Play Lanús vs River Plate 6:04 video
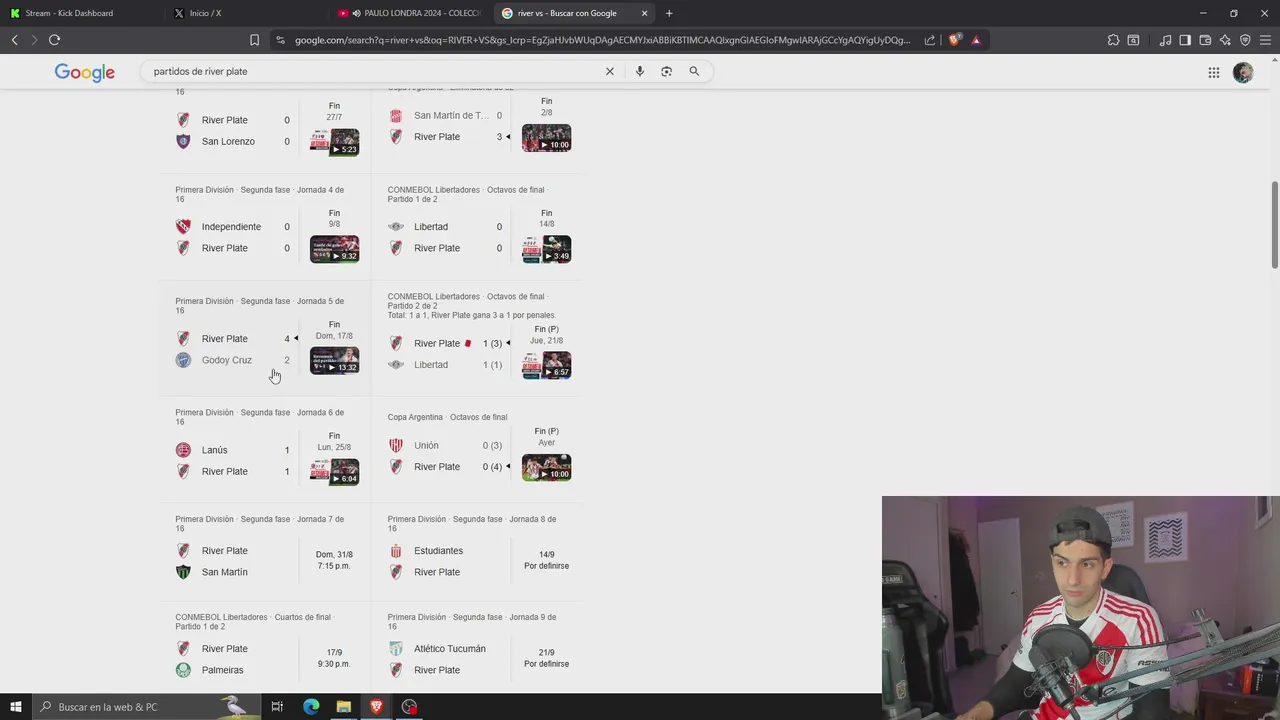 coord(334,471)
